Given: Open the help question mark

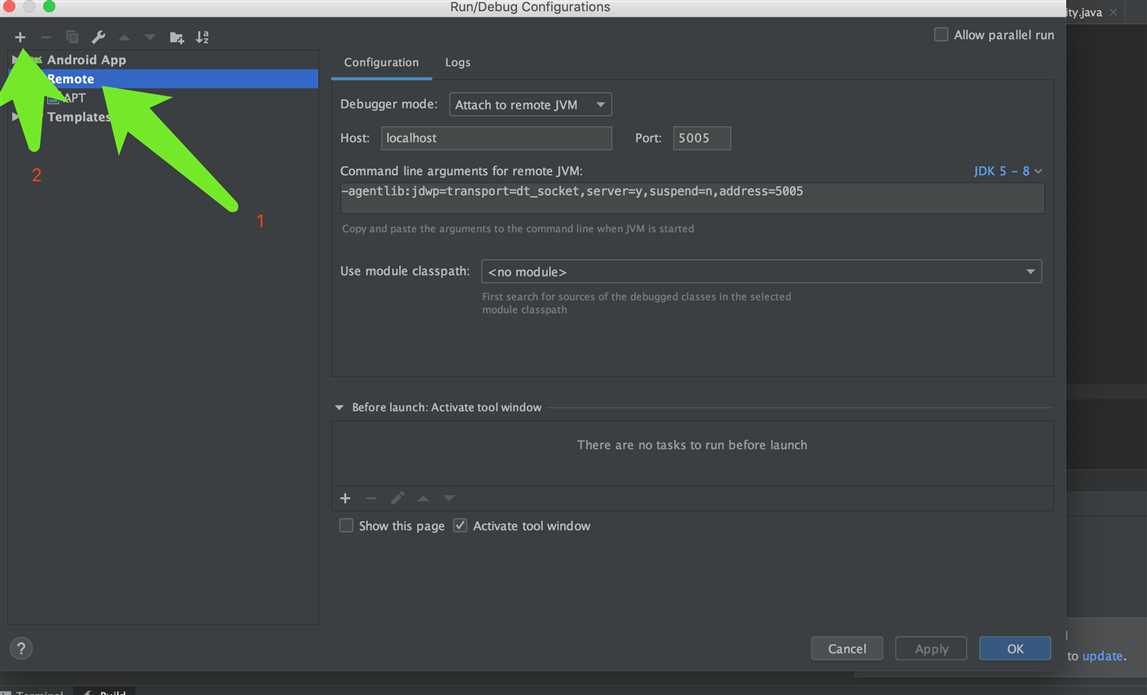Looking at the screenshot, I should click(21, 648).
